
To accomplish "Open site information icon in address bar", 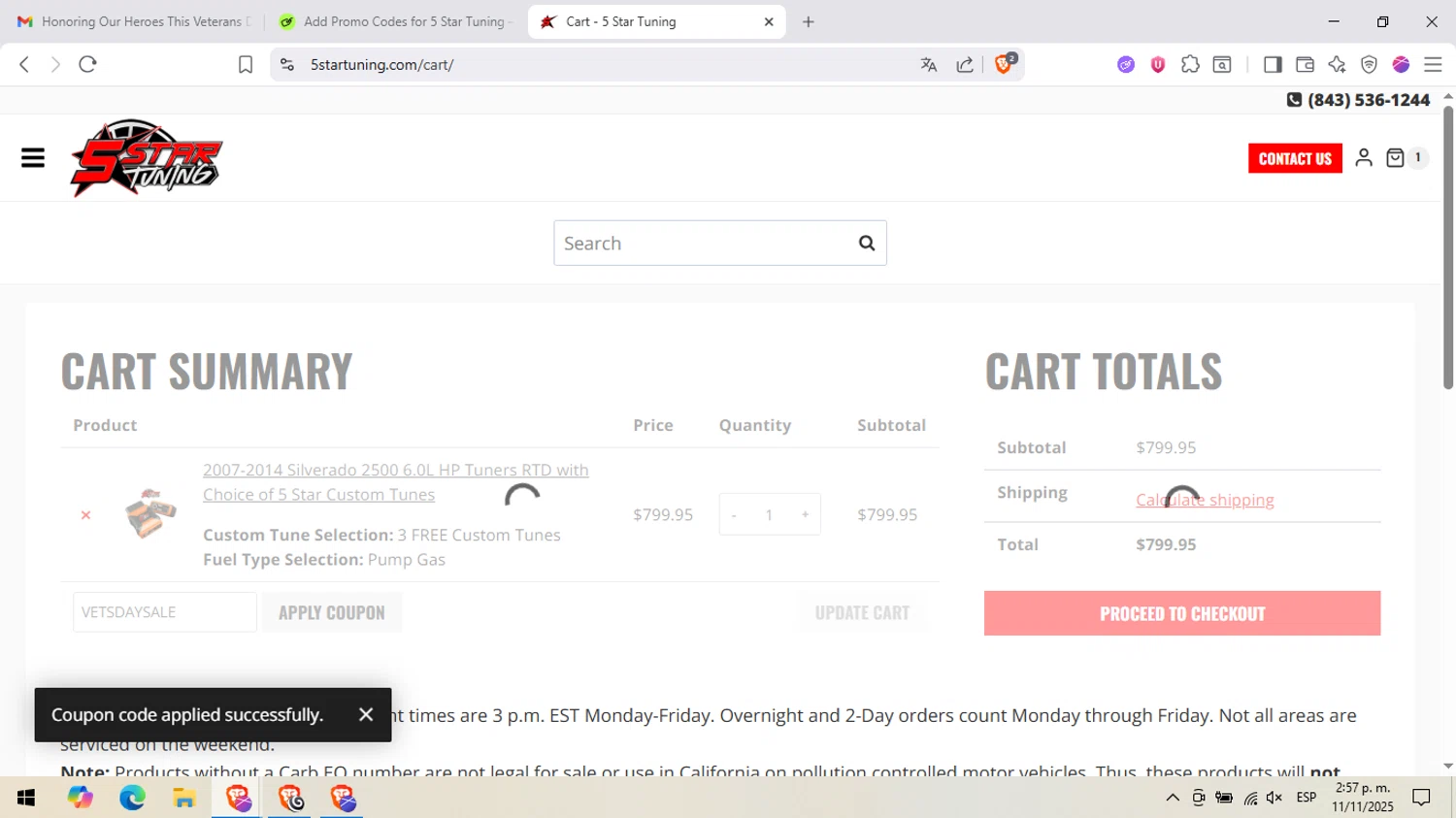I will pos(286,64).
